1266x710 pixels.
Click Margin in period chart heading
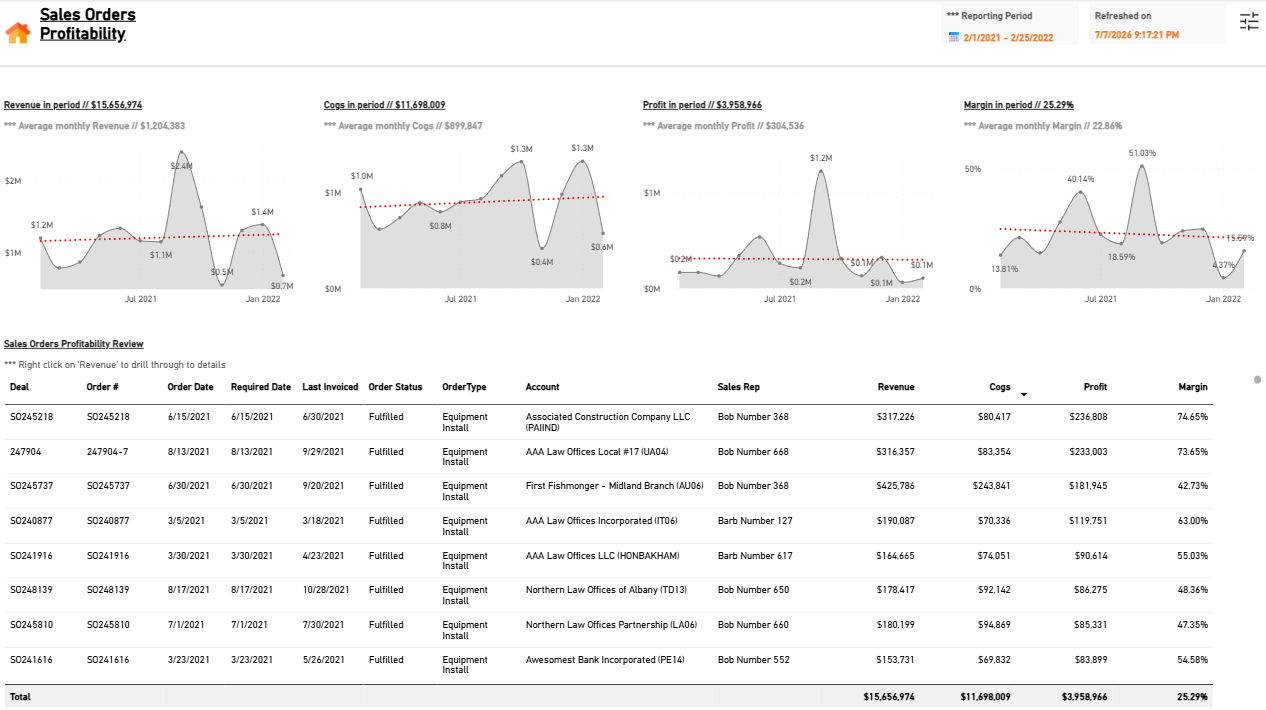(x=1019, y=105)
